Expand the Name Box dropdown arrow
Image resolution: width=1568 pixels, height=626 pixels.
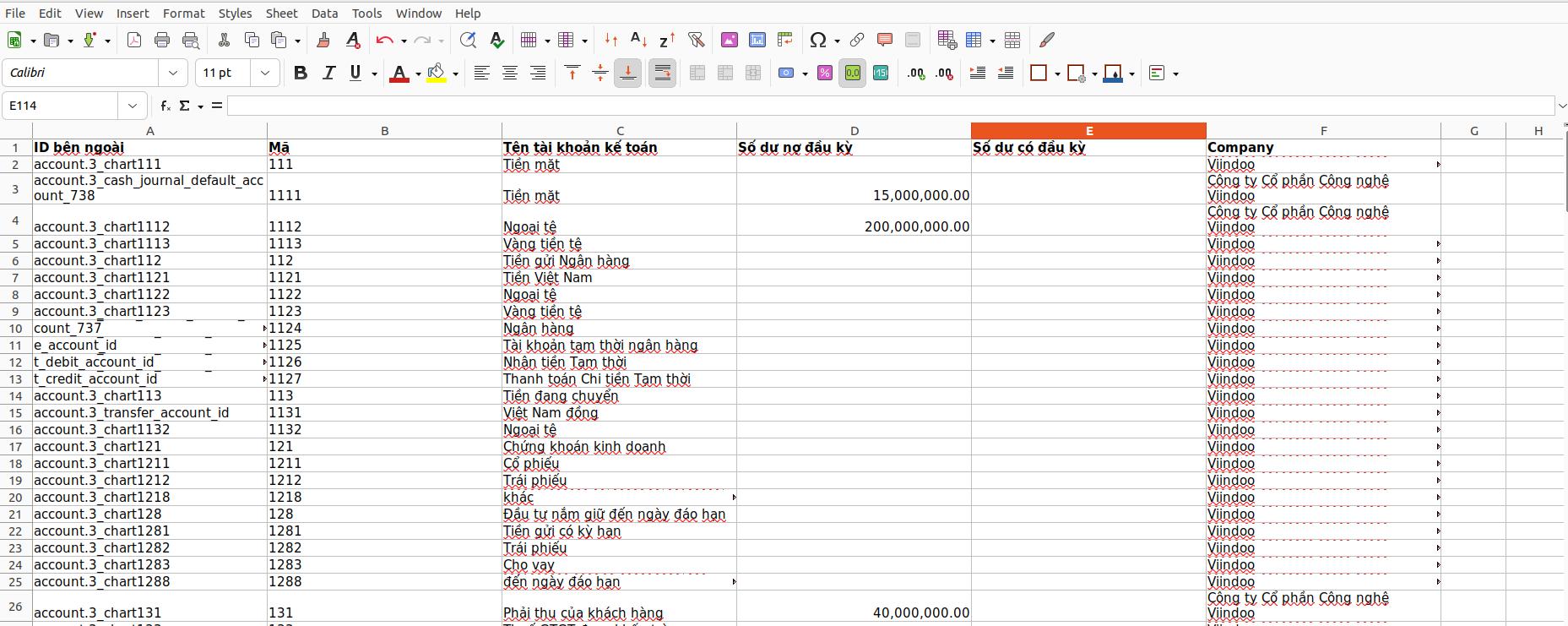(132, 106)
